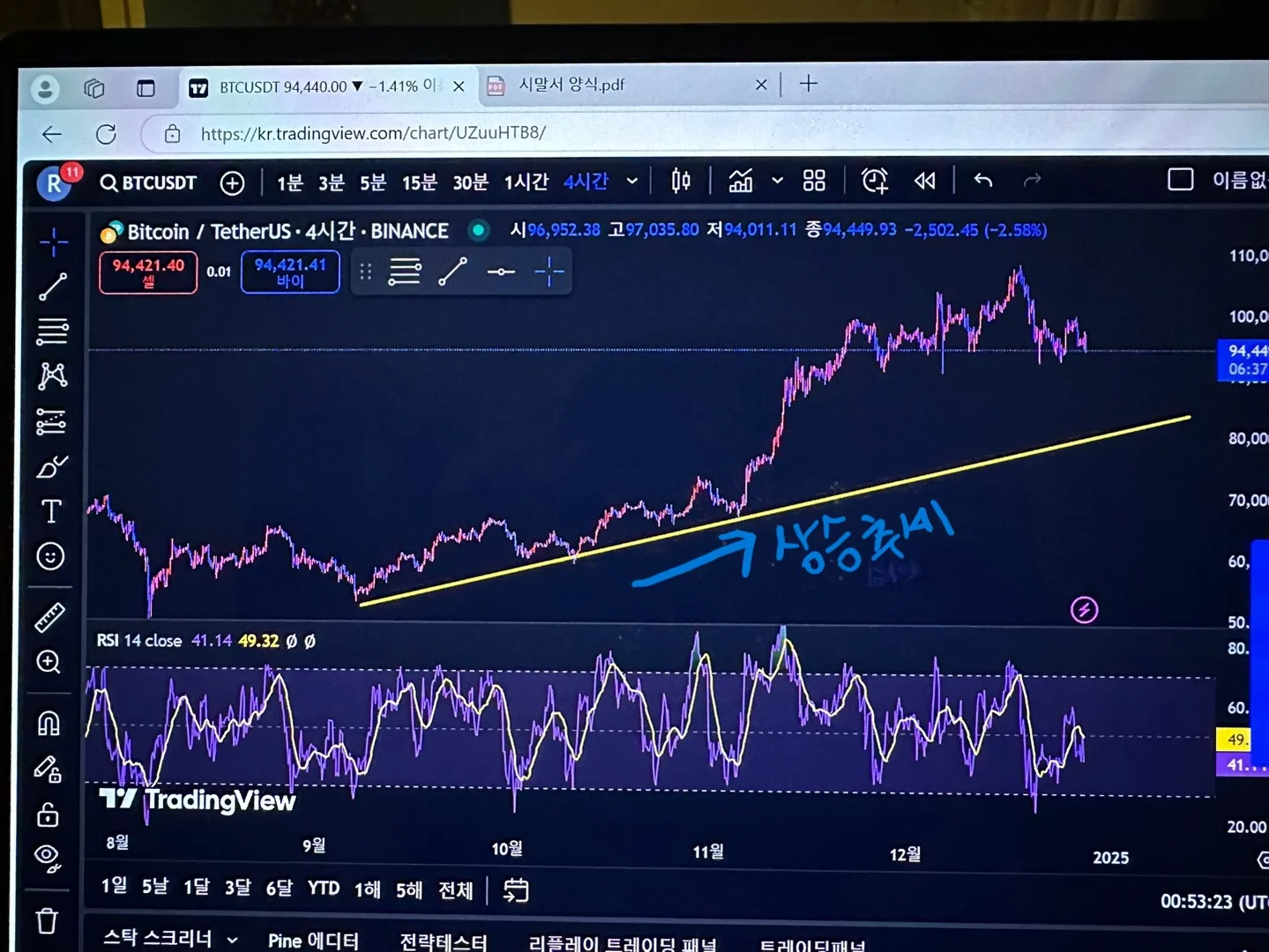Viewport: 1269px width, 952px height.
Task: Expand indicator templates dropdown
Action: tap(777, 181)
